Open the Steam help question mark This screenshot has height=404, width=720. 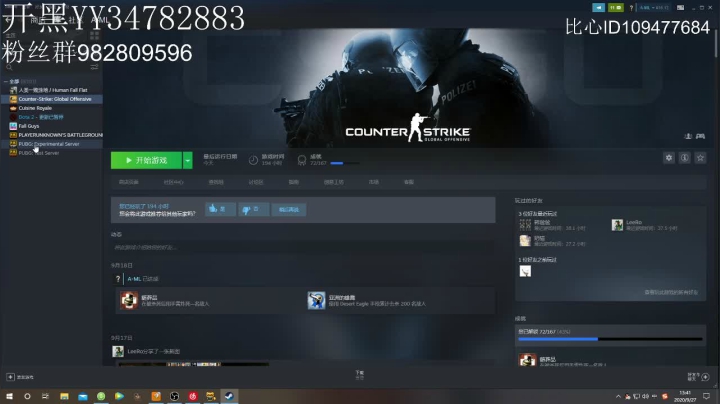pyautogui.click(x=631, y=8)
